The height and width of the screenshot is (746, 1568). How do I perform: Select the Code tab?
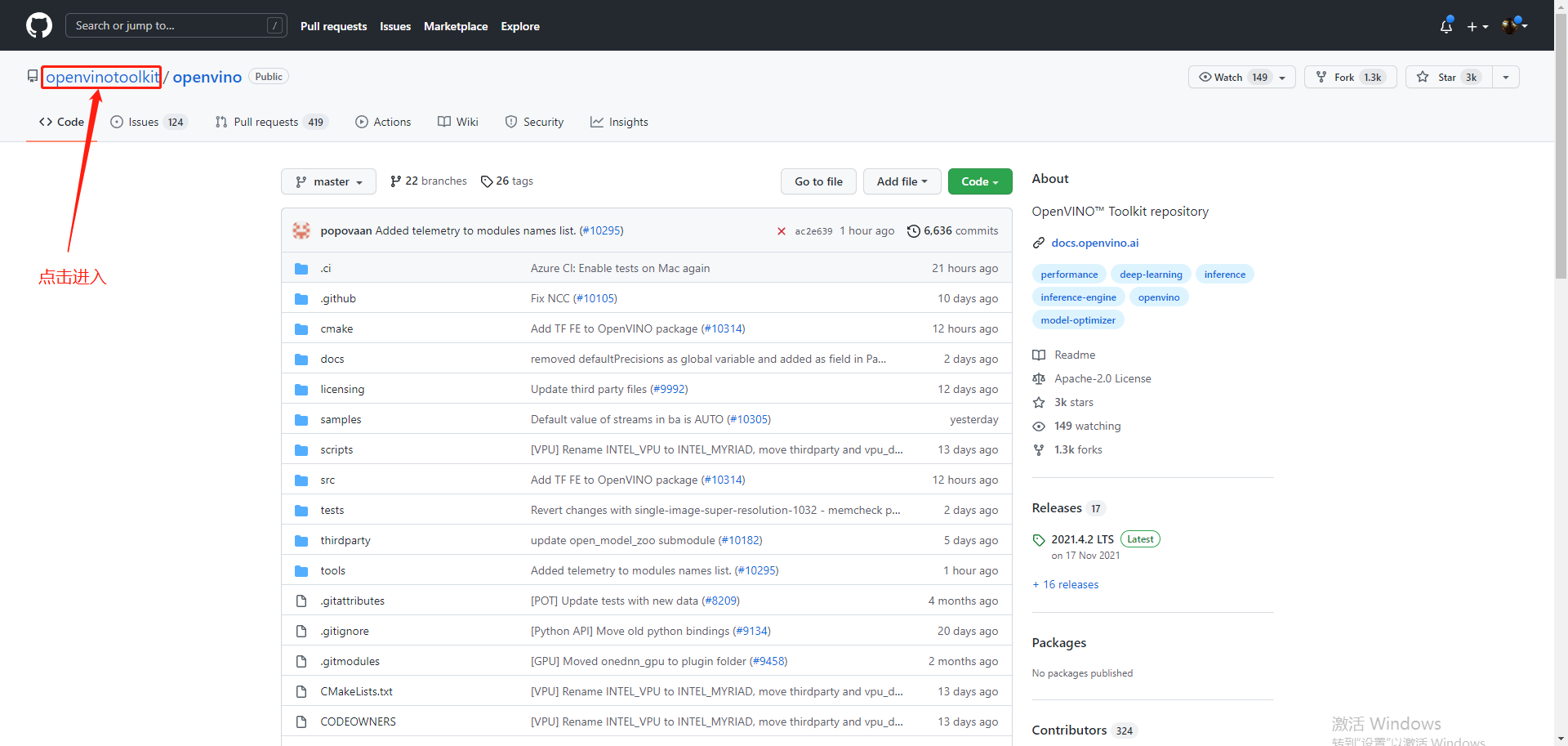click(x=61, y=122)
